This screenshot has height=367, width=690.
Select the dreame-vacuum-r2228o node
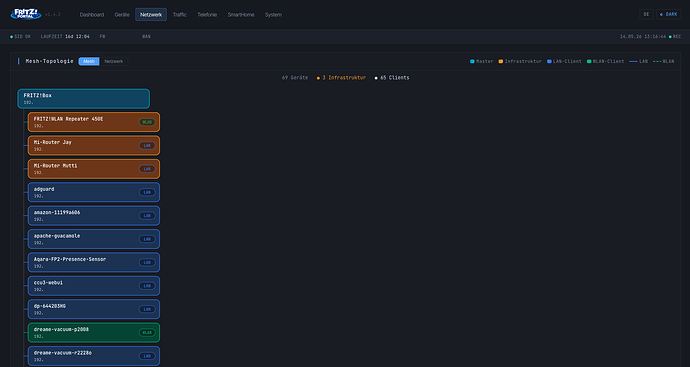click(x=94, y=356)
